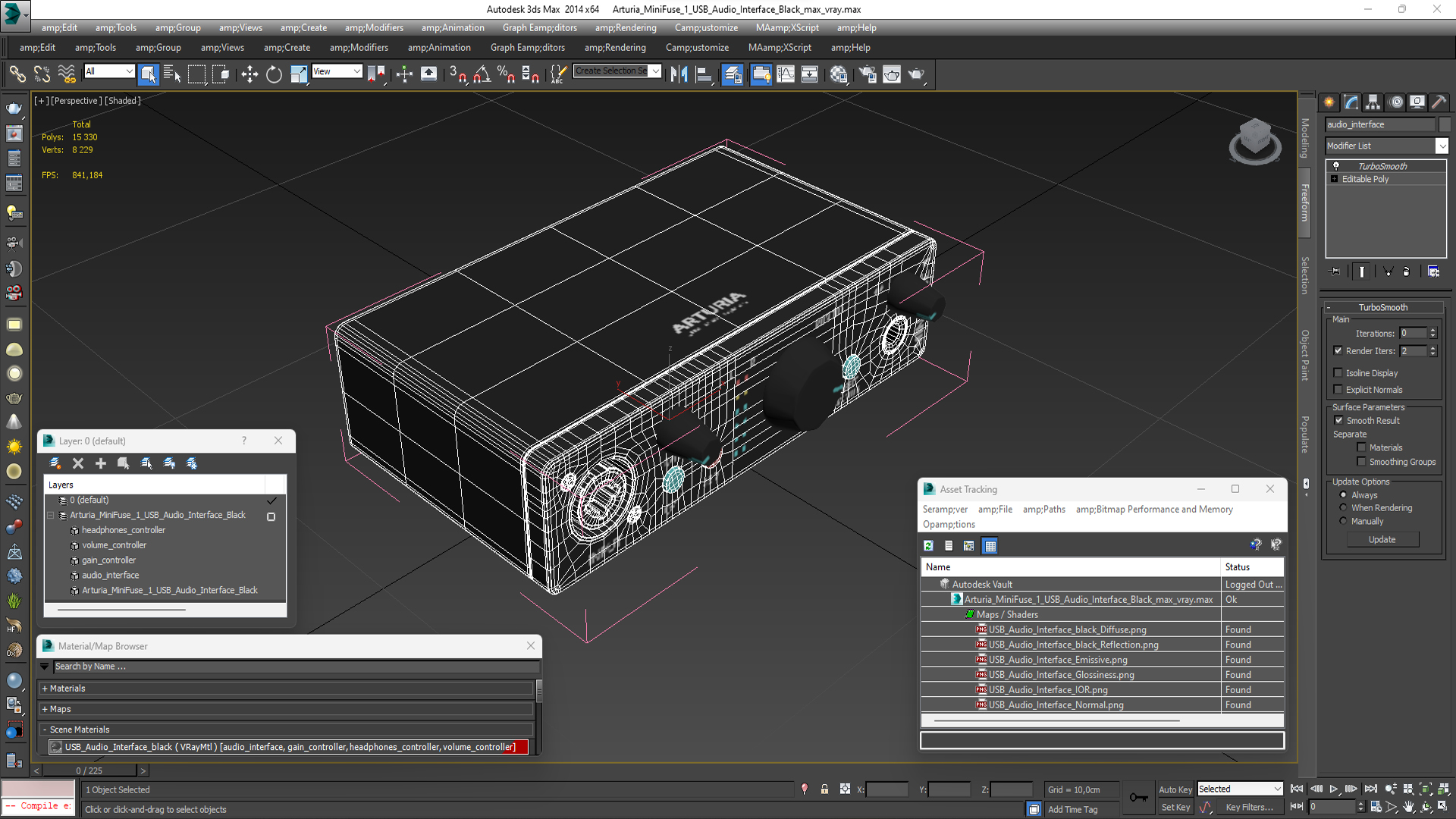This screenshot has width=1456, height=819.
Task: Open the selection filter All dropdown
Action: click(109, 71)
